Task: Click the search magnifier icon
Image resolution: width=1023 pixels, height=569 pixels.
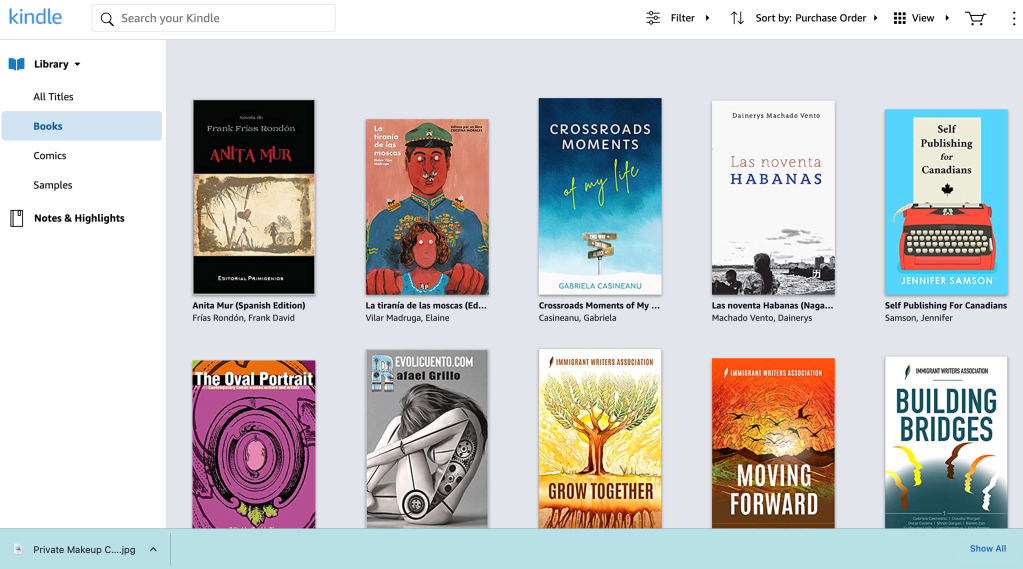Action: coord(107,19)
